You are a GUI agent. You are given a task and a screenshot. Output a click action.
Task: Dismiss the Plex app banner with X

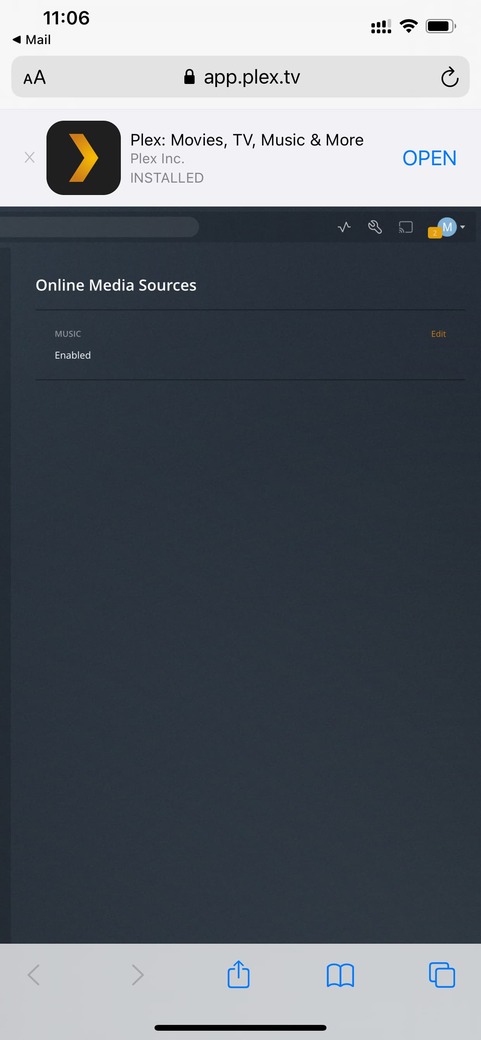(29, 158)
